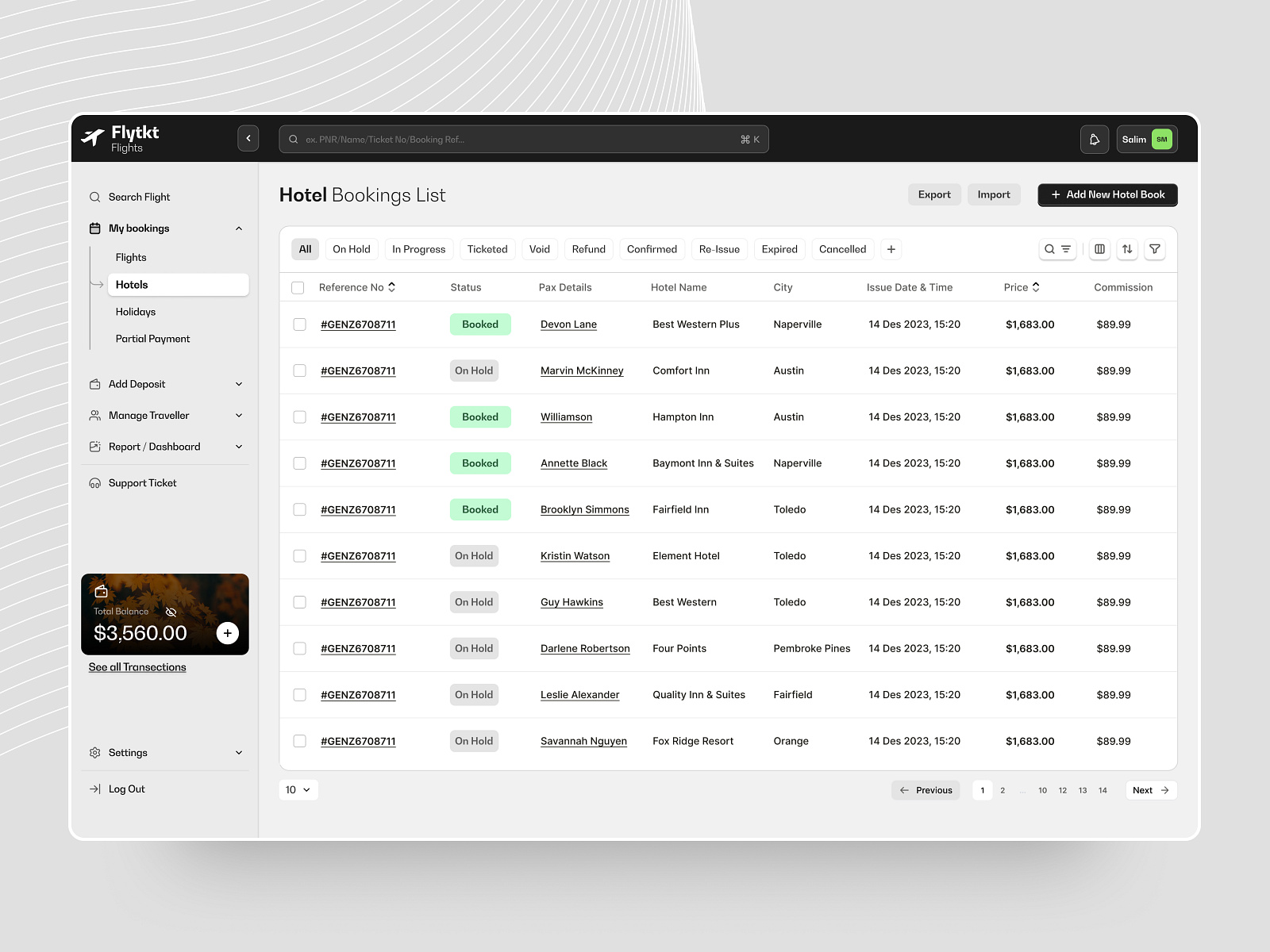Click the global search field in the top bar
The width and height of the screenshot is (1270, 952).
click(523, 139)
